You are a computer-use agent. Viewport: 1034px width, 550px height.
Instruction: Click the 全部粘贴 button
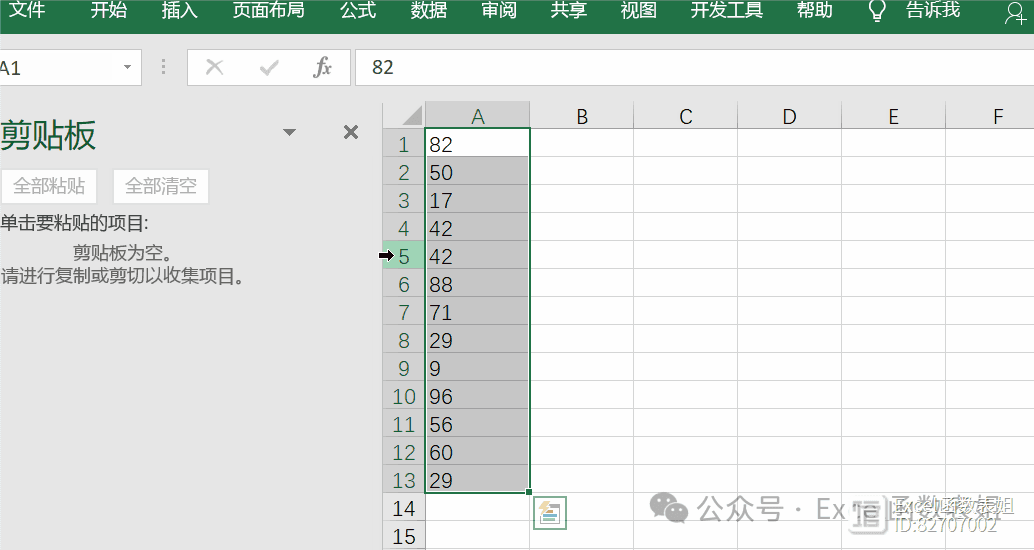(49, 187)
